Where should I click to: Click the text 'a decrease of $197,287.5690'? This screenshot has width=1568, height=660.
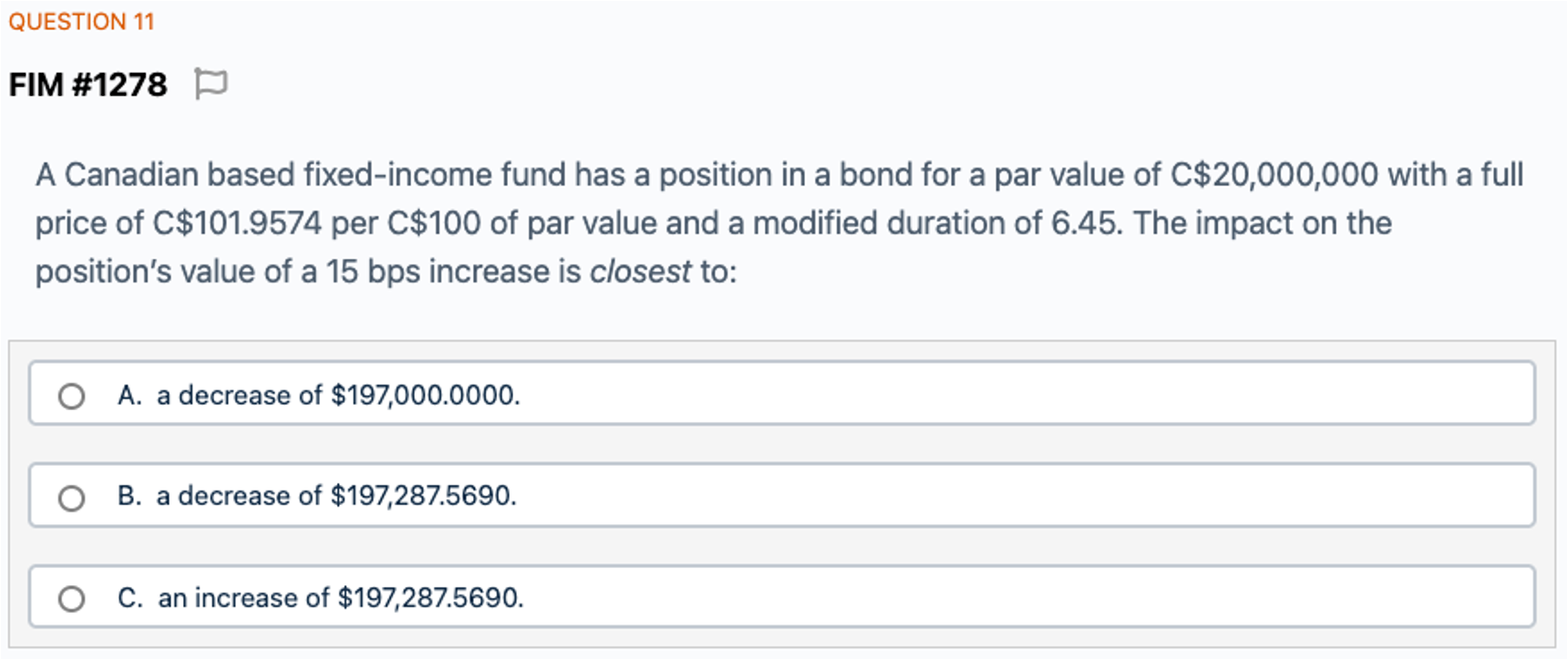tap(335, 496)
